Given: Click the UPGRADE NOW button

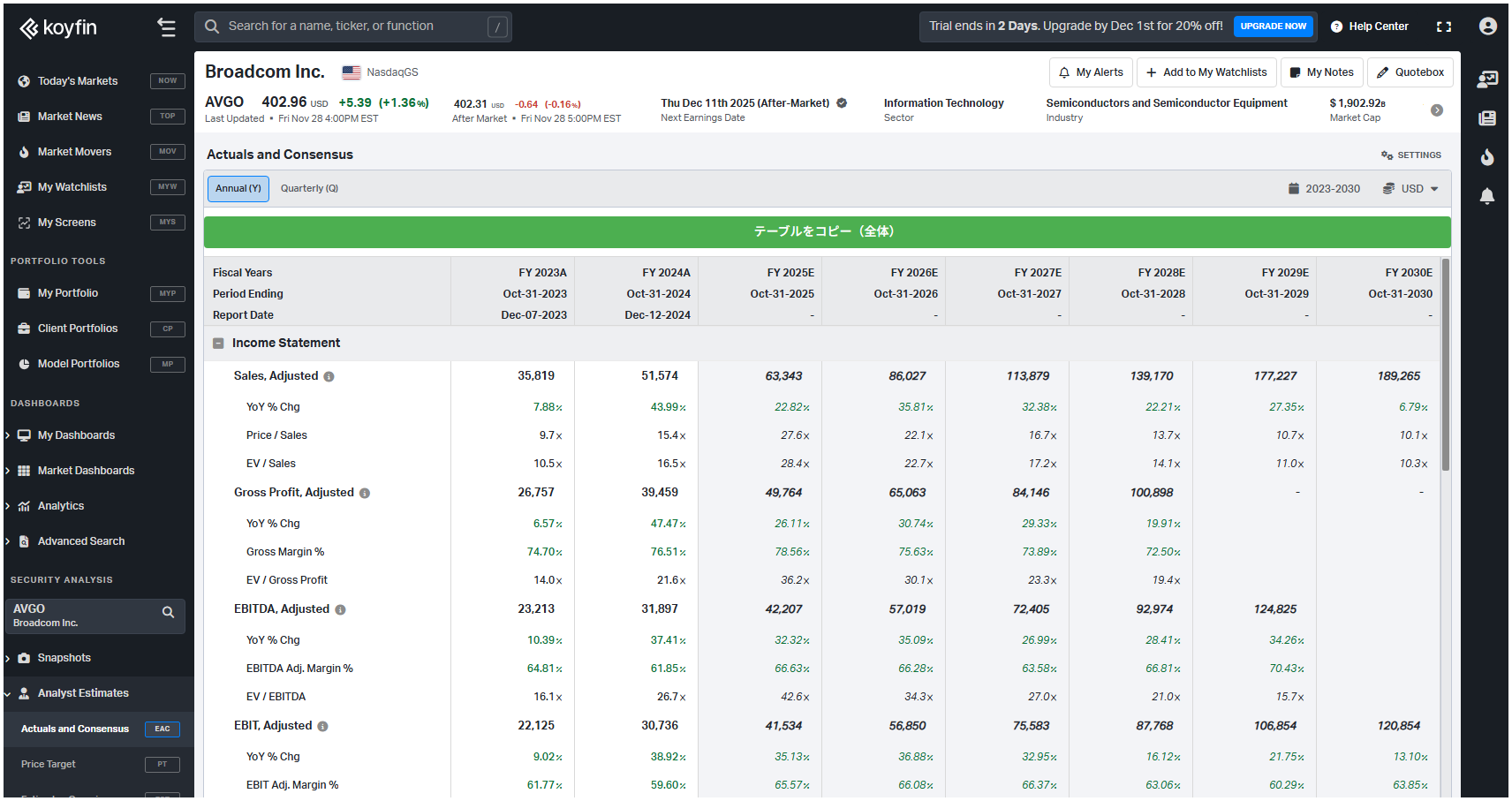Looking at the screenshot, I should tap(1273, 26).
